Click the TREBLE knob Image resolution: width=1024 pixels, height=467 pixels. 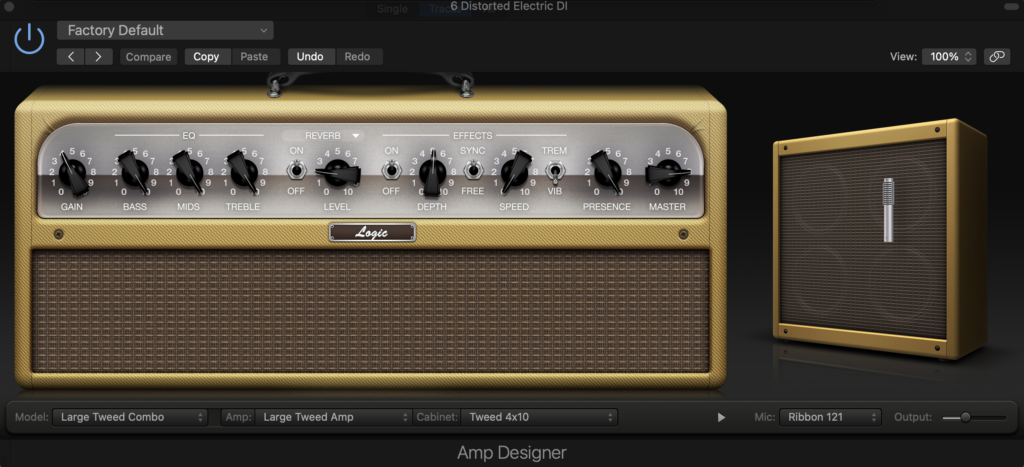(243, 173)
